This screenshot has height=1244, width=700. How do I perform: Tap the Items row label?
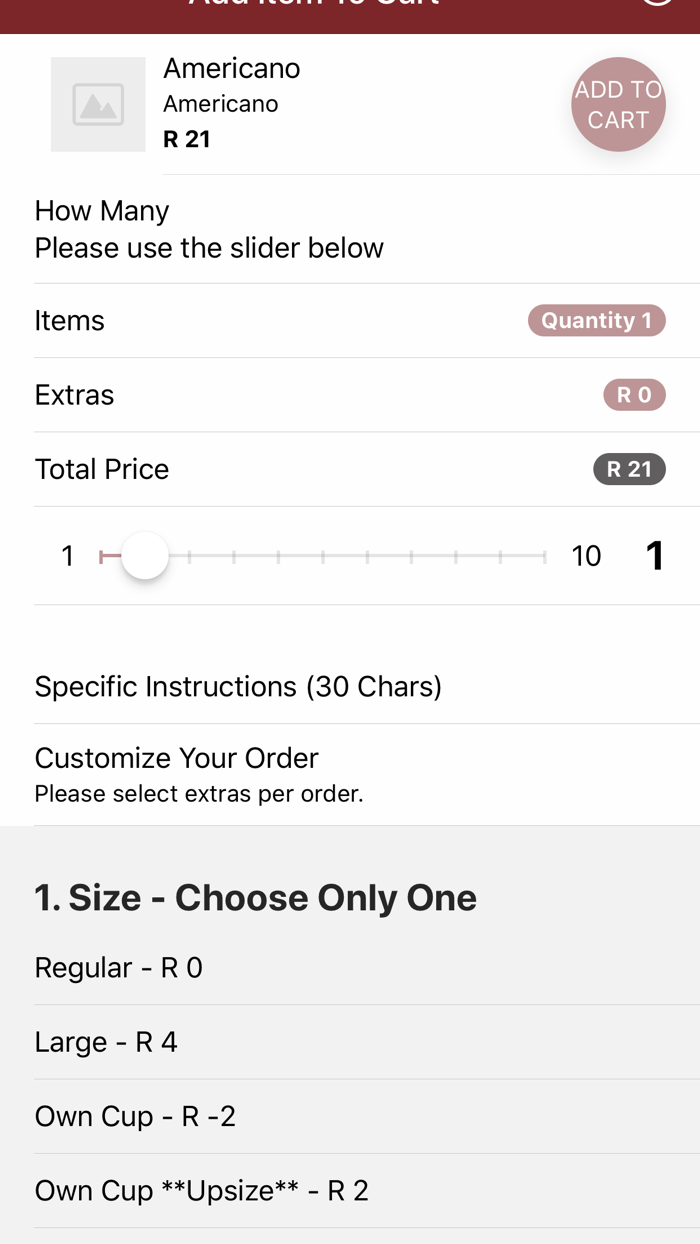tap(70, 321)
